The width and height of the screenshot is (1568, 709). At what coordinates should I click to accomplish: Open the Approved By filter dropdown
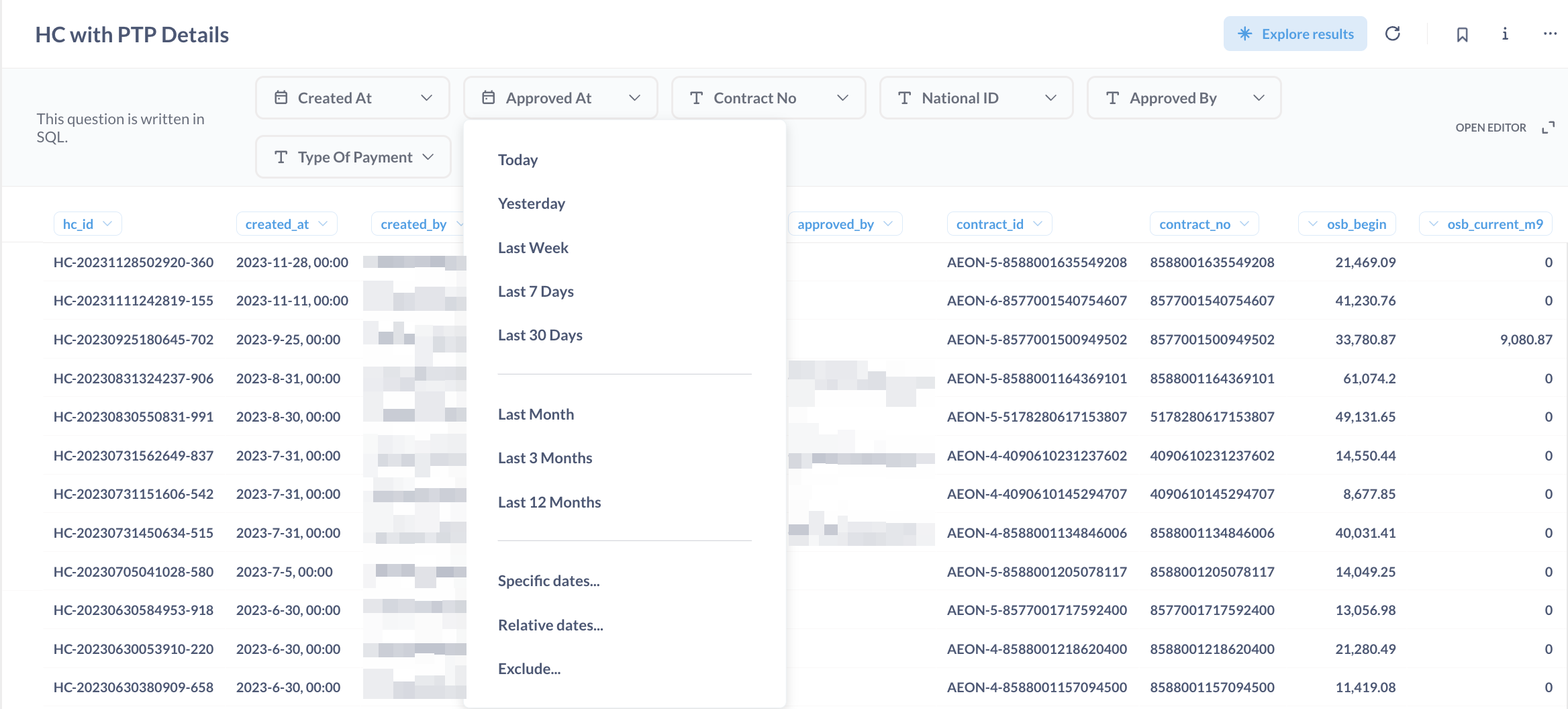point(1184,98)
